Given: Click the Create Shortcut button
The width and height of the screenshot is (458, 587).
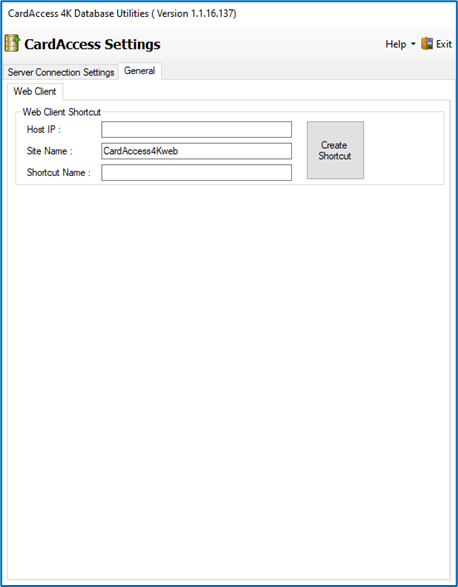Looking at the screenshot, I should coord(335,150).
